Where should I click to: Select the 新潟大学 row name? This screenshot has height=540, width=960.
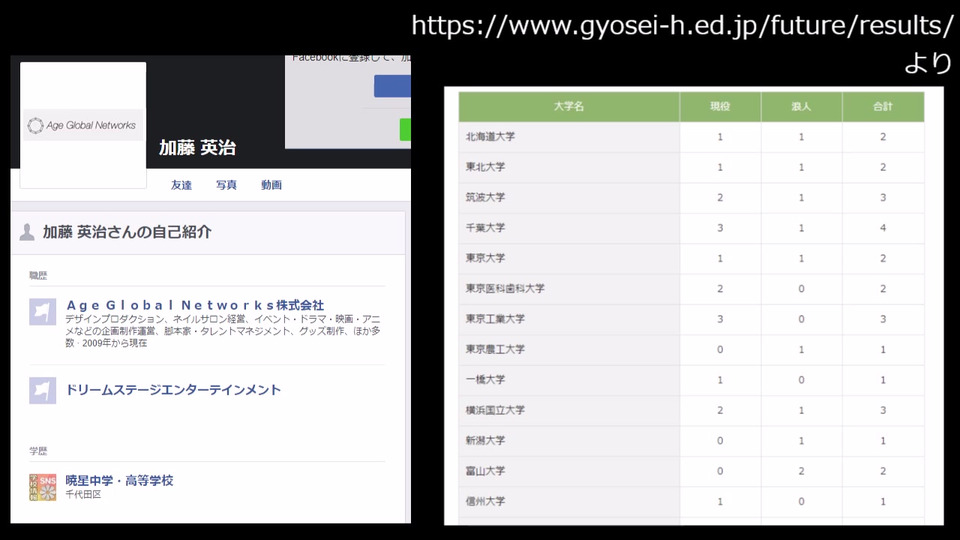click(486, 440)
